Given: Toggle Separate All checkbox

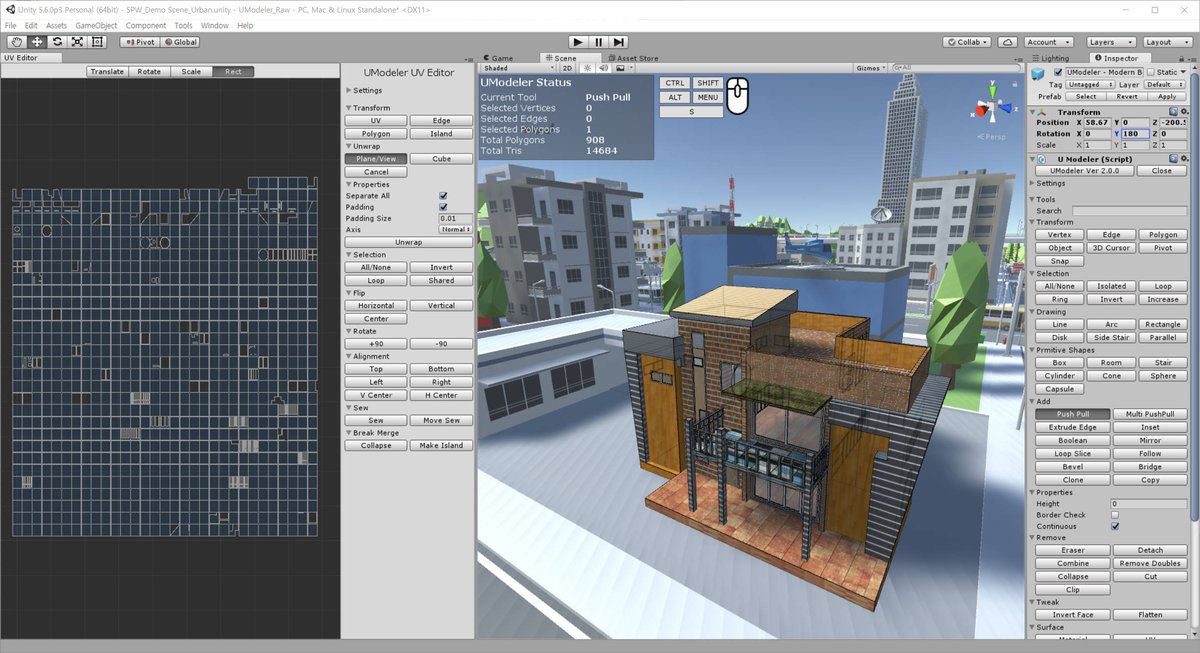Looking at the screenshot, I should coord(443,196).
